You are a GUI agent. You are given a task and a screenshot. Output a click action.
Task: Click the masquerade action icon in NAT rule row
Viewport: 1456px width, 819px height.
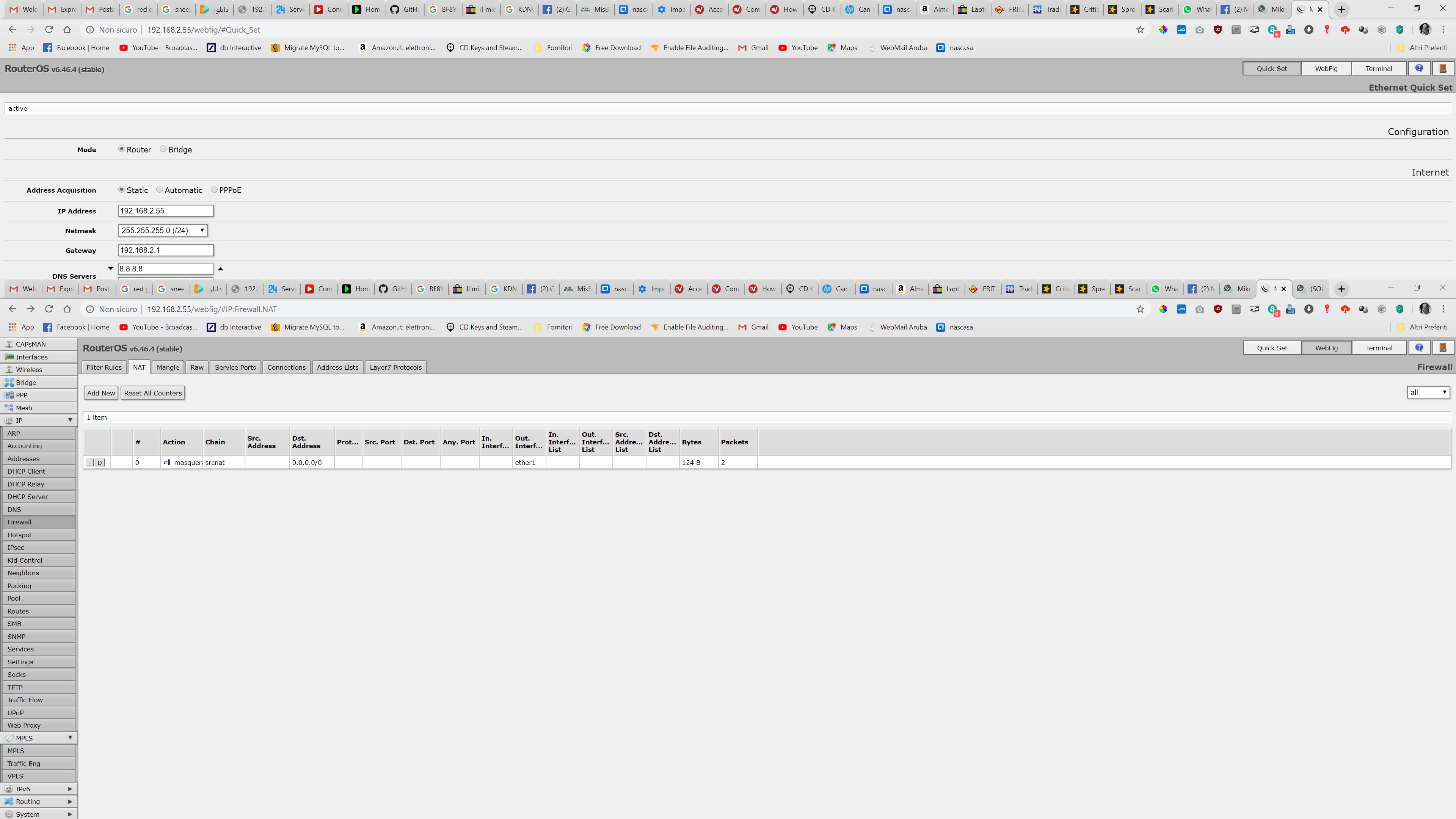(x=167, y=462)
